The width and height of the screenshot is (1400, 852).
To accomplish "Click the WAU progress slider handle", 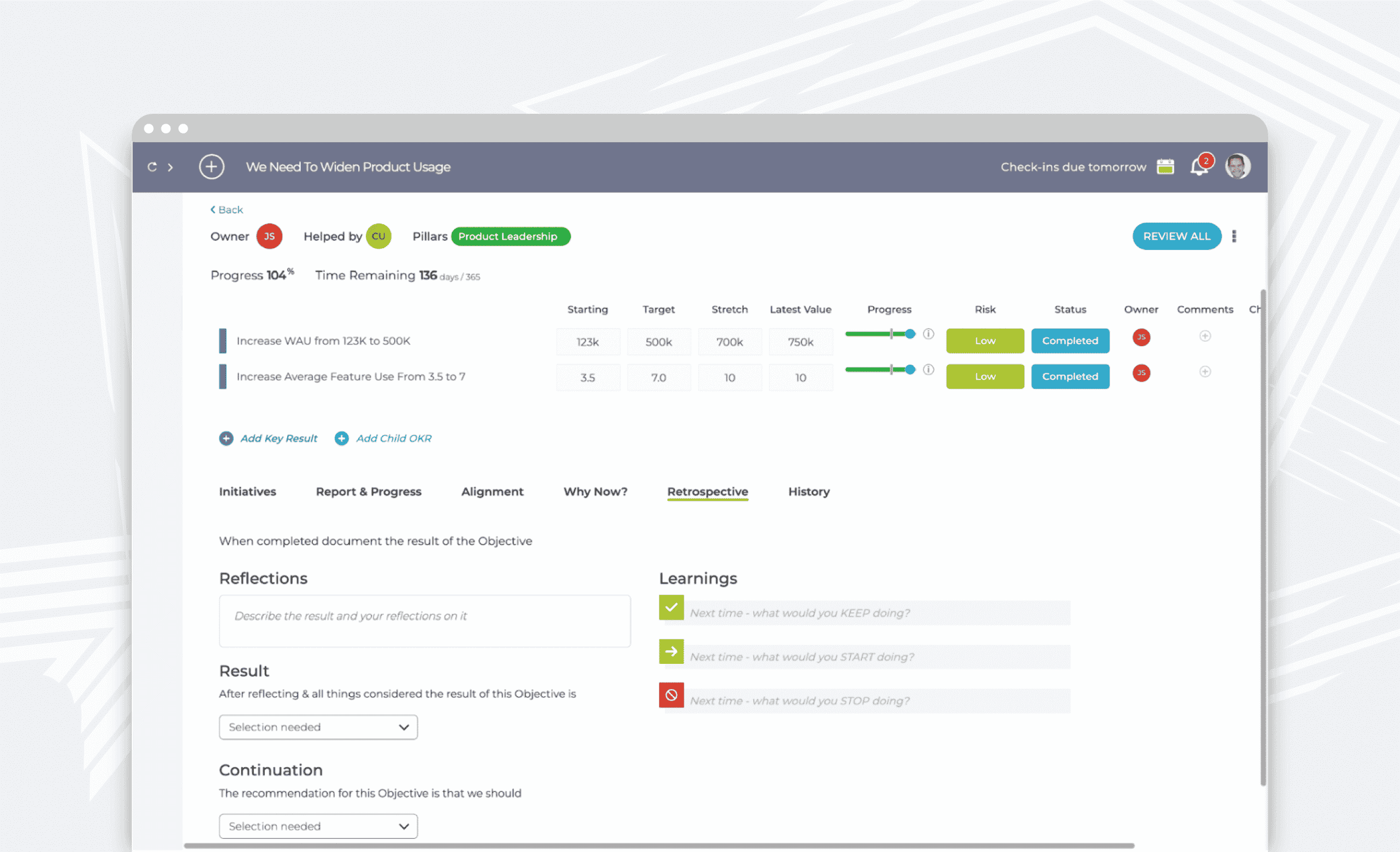I will pyautogui.click(x=910, y=334).
